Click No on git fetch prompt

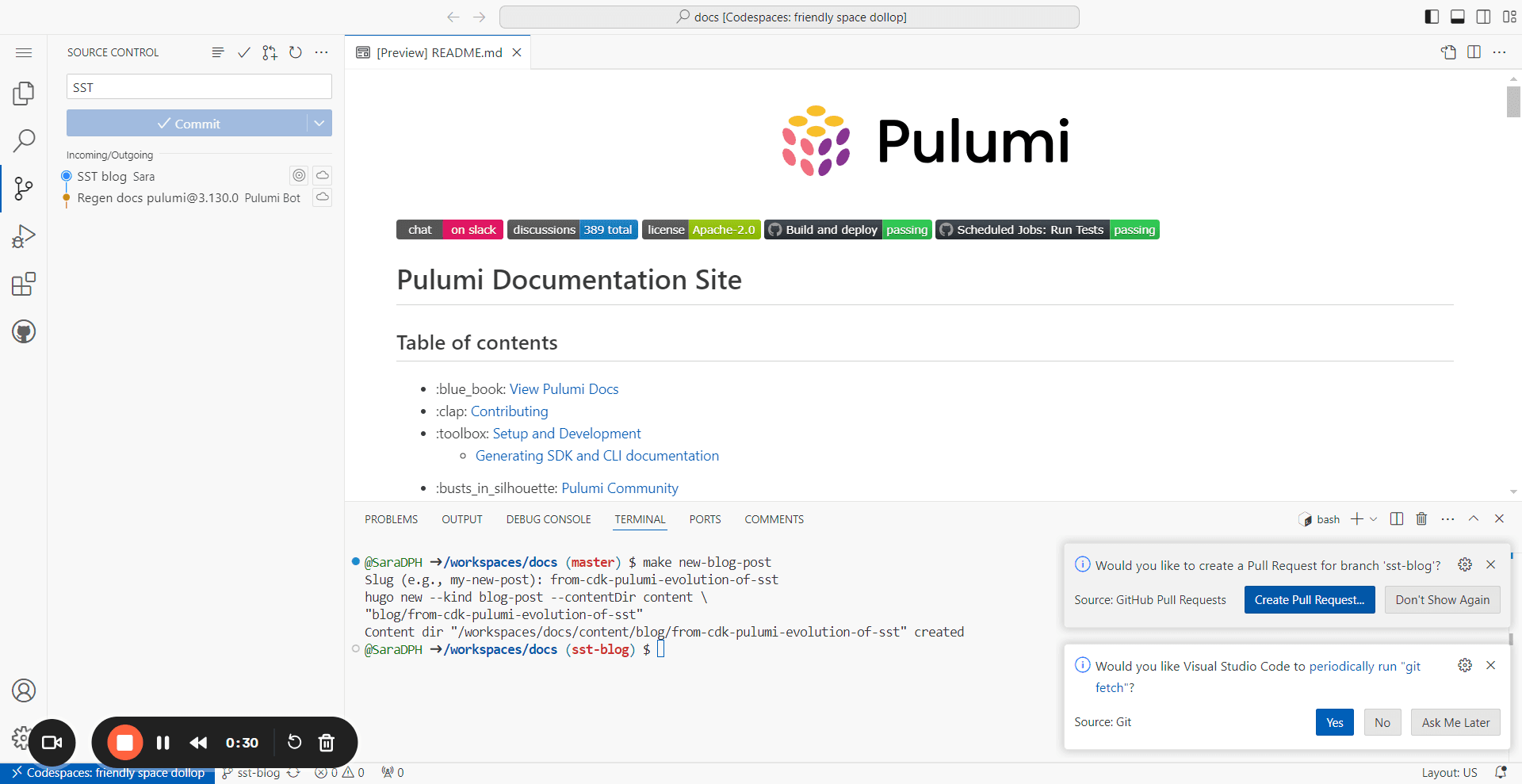[x=1382, y=722]
